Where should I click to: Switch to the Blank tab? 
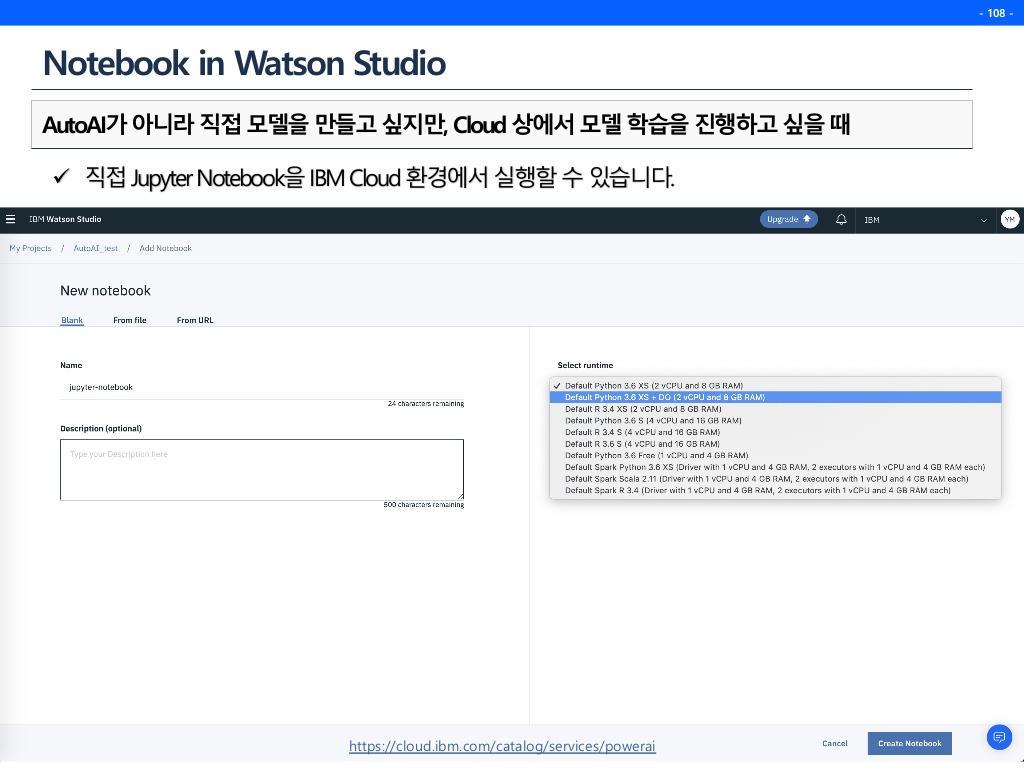[71, 320]
